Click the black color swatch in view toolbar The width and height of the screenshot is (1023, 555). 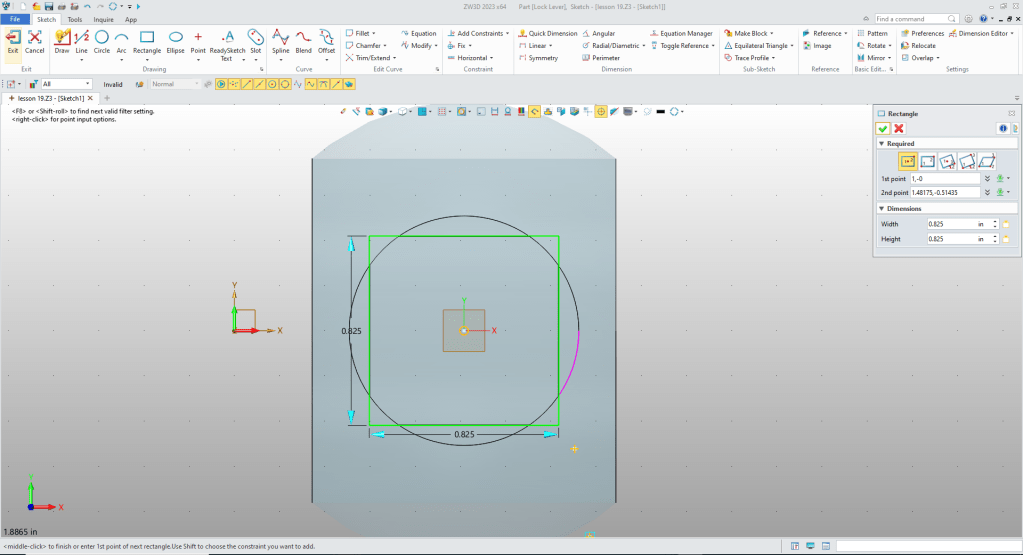click(660, 112)
